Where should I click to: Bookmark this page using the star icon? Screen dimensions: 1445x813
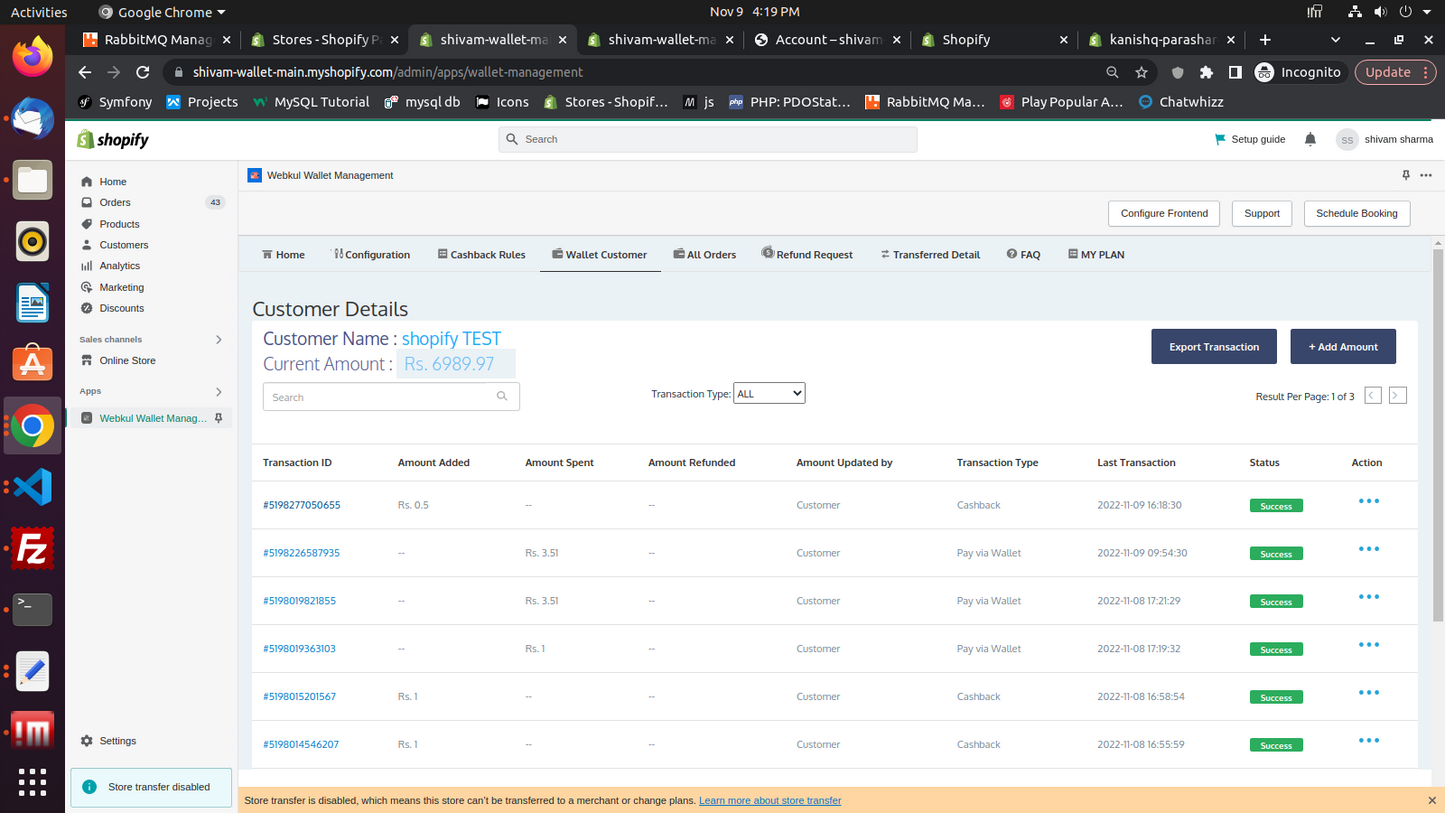click(1141, 72)
